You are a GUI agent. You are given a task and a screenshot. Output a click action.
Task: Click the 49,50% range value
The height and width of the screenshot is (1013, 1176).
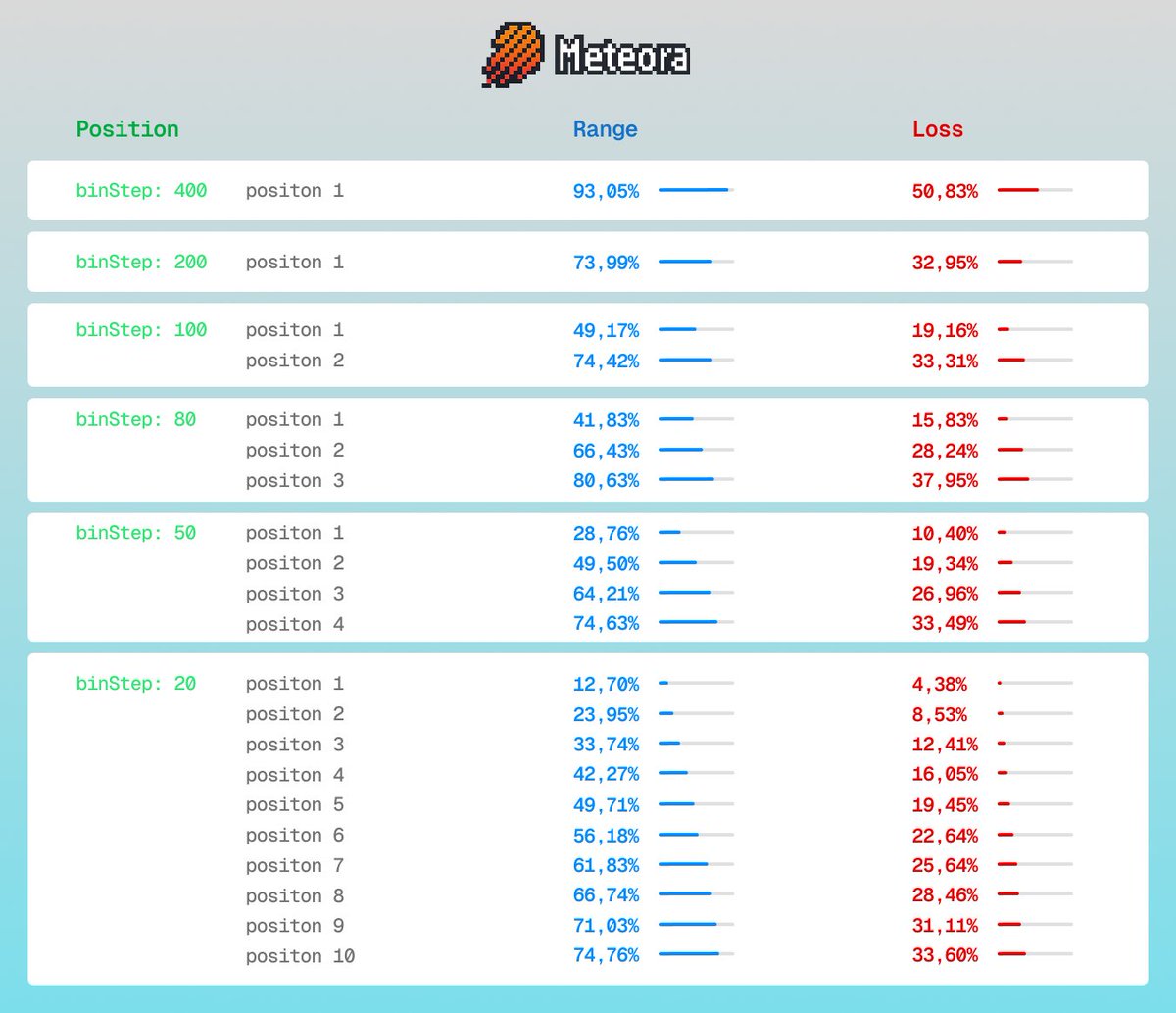(606, 564)
